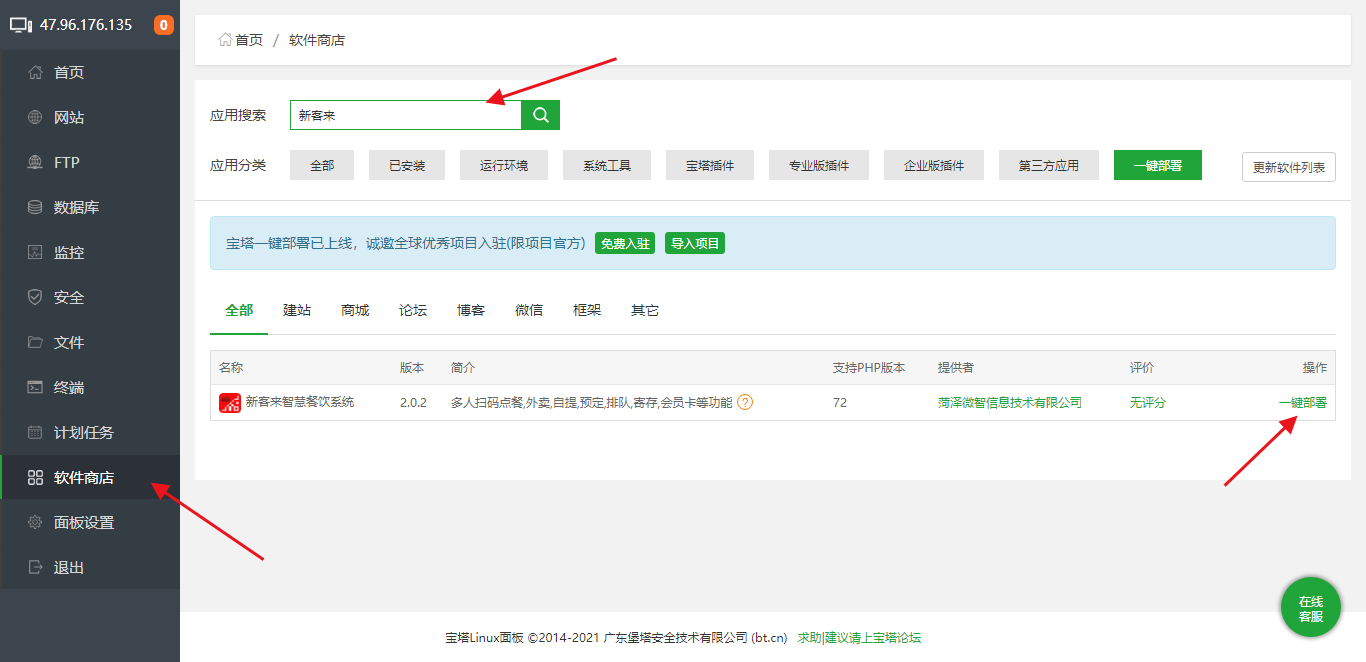Click the home icon in breadcrumb
Image resolution: width=1366 pixels, height=662 pixels.
pos(225,40)
